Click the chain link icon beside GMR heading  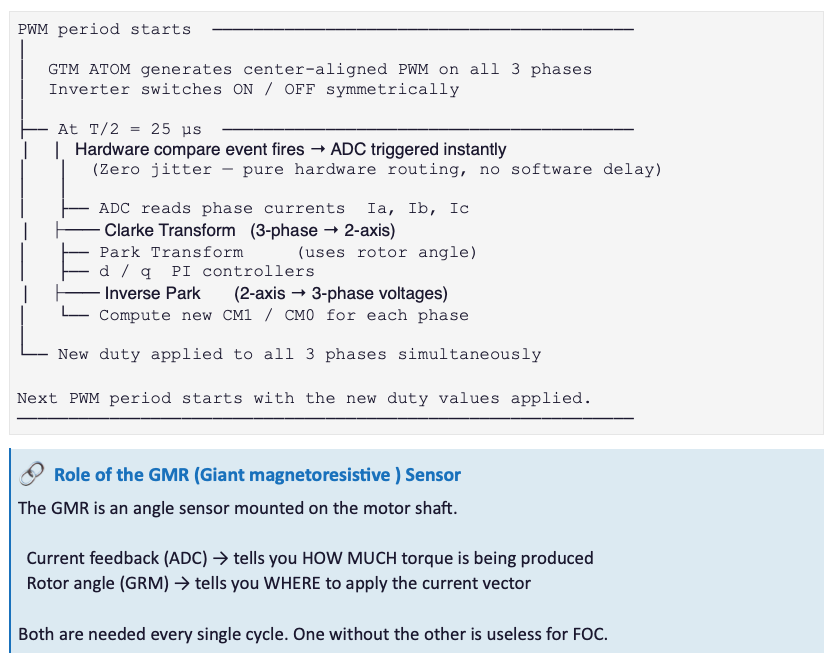pyautogui.click(x=32, y=474)
